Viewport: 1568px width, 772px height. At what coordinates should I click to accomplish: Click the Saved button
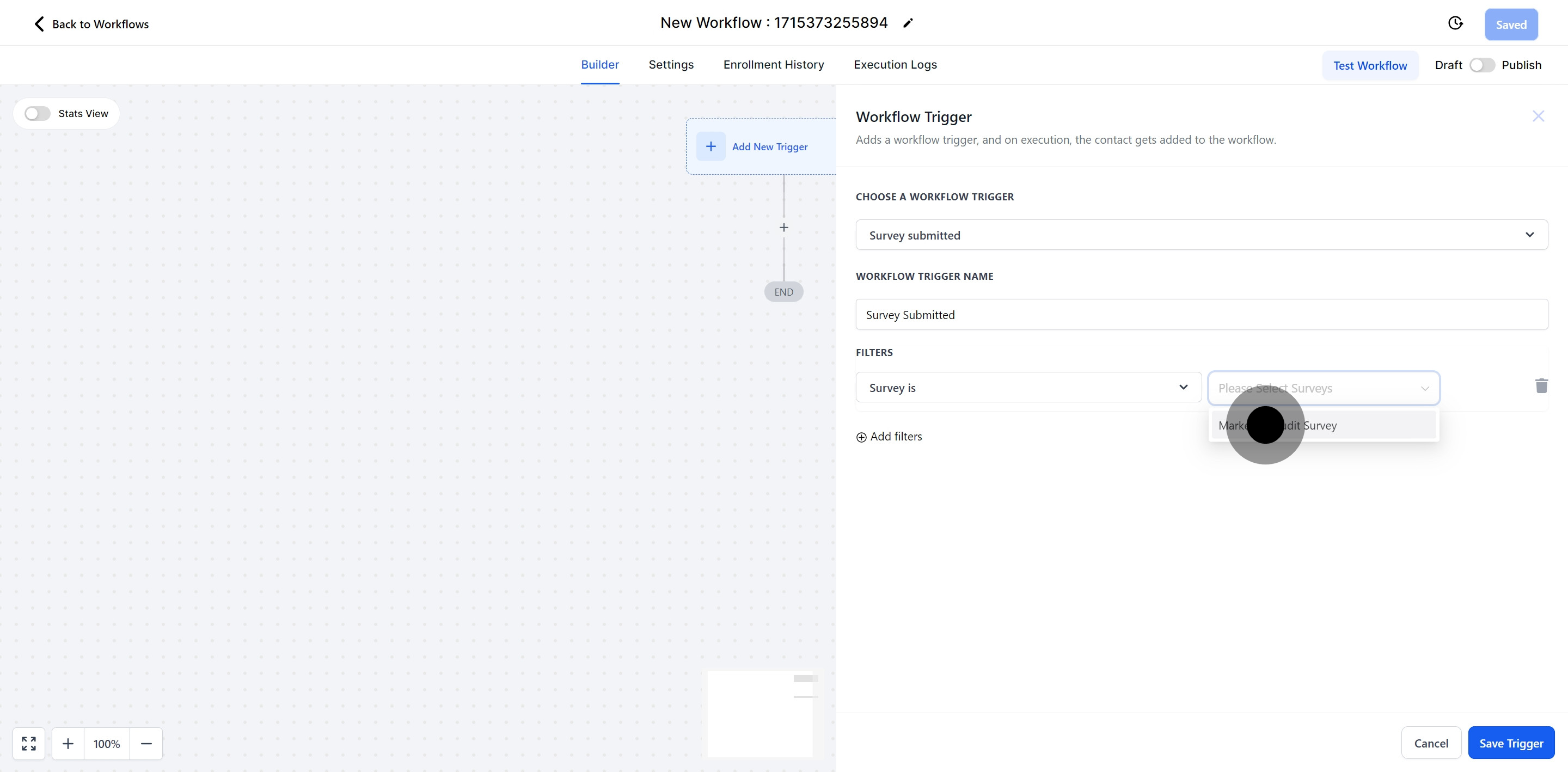[x=1511, y=24]
